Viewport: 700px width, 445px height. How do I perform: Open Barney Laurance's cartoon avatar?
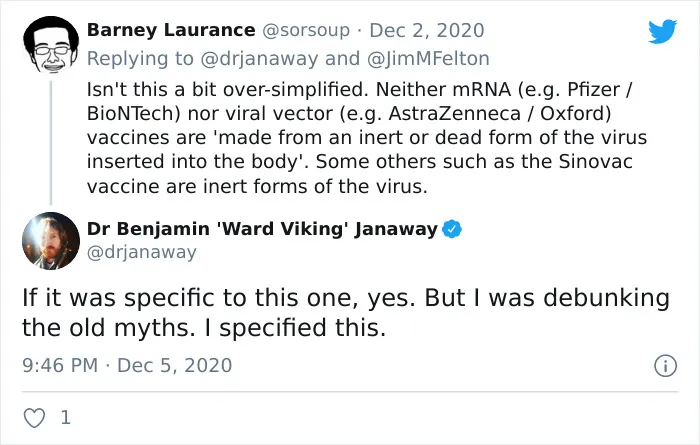pos(51,45)
